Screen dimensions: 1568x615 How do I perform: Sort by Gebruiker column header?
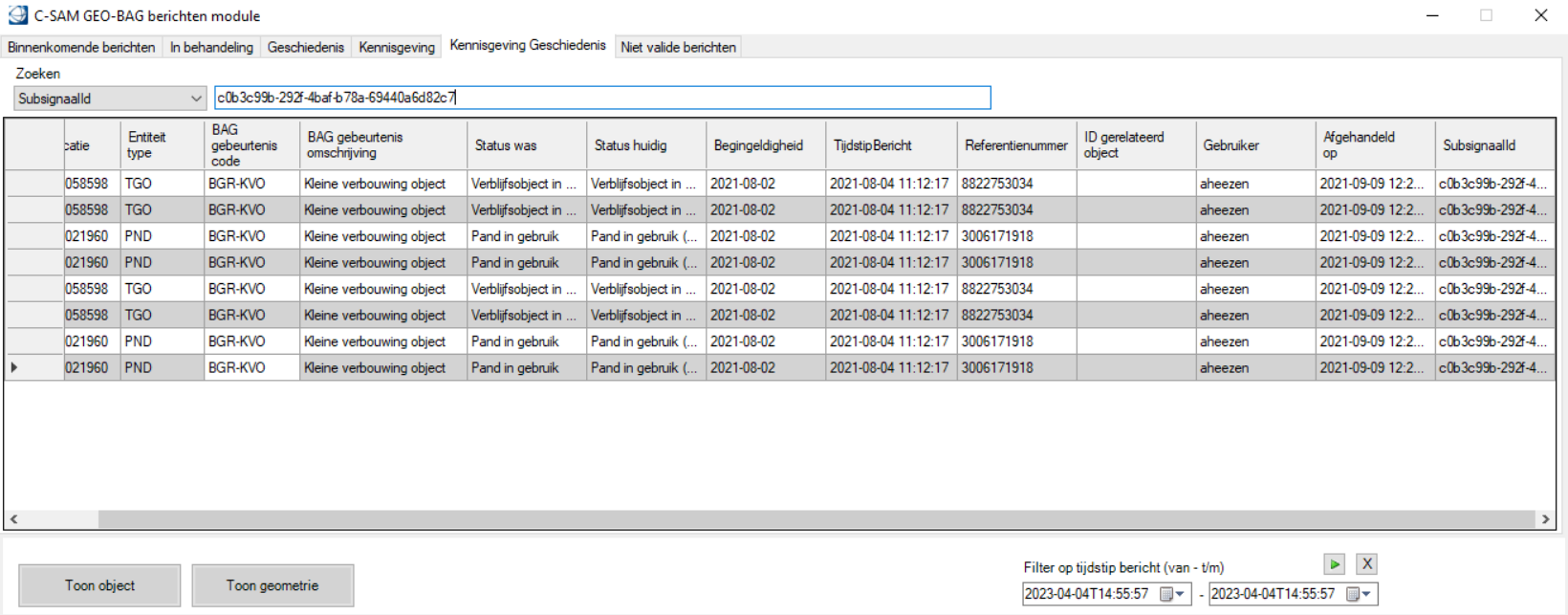[x=1255, y=144]
